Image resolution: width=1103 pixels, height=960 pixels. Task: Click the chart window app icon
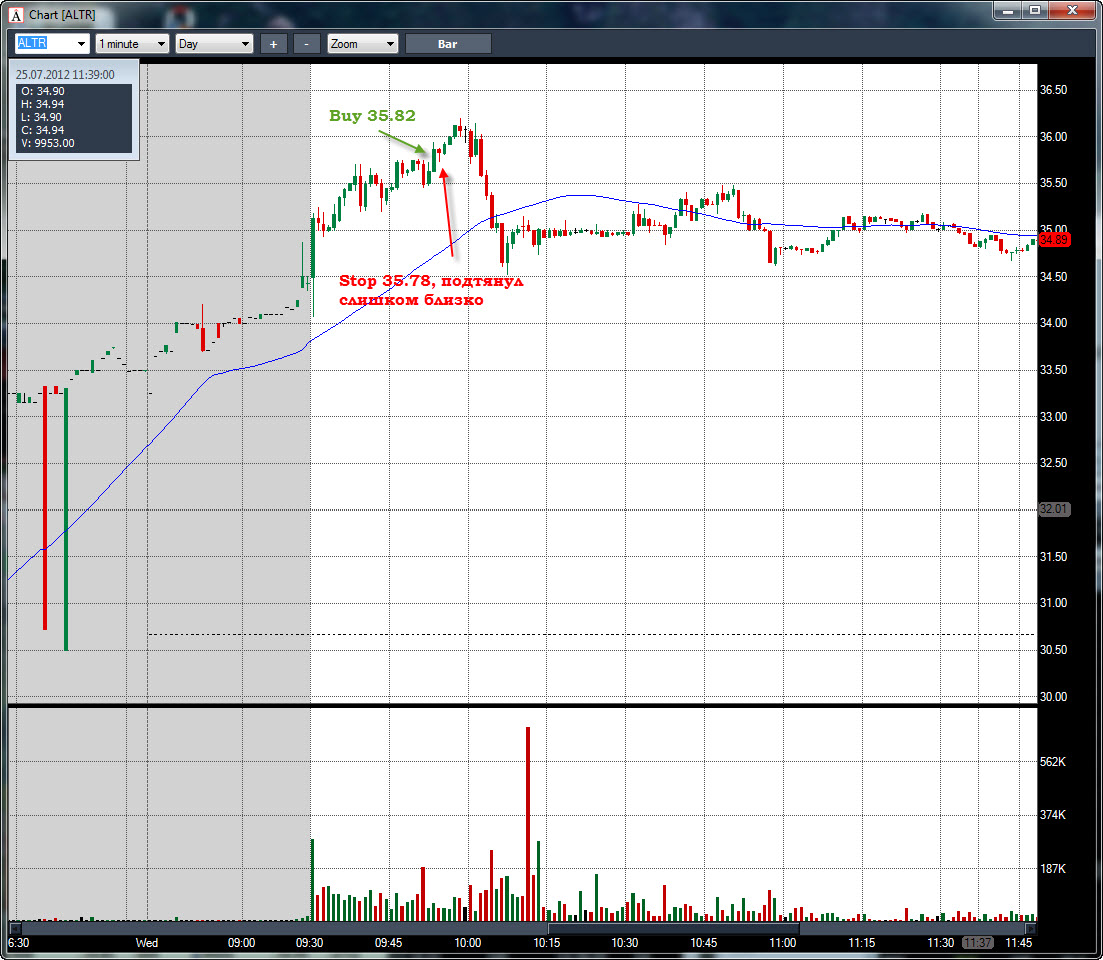coord(15,15)
